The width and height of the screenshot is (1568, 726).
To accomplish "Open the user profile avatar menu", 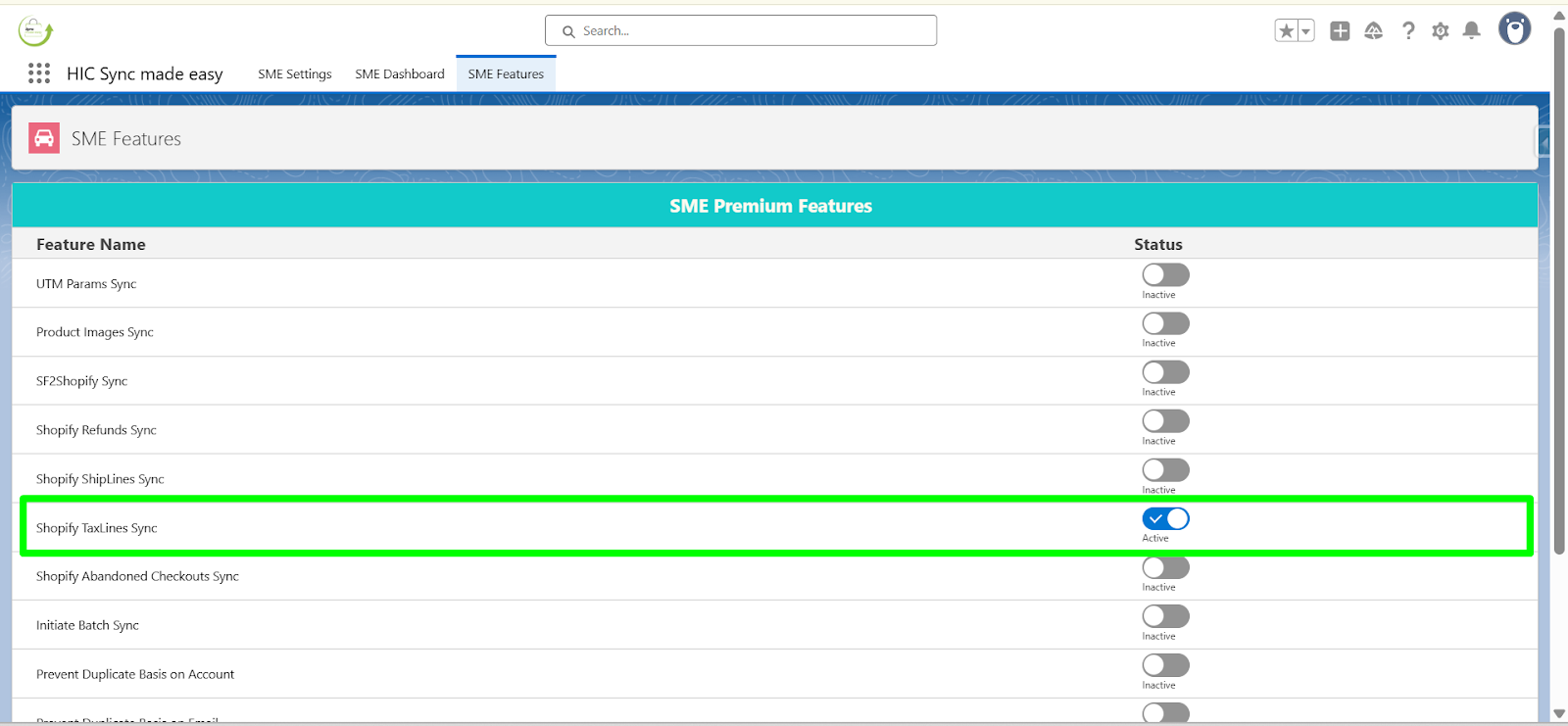I will pyautogui.click(x=1515, y=29).
